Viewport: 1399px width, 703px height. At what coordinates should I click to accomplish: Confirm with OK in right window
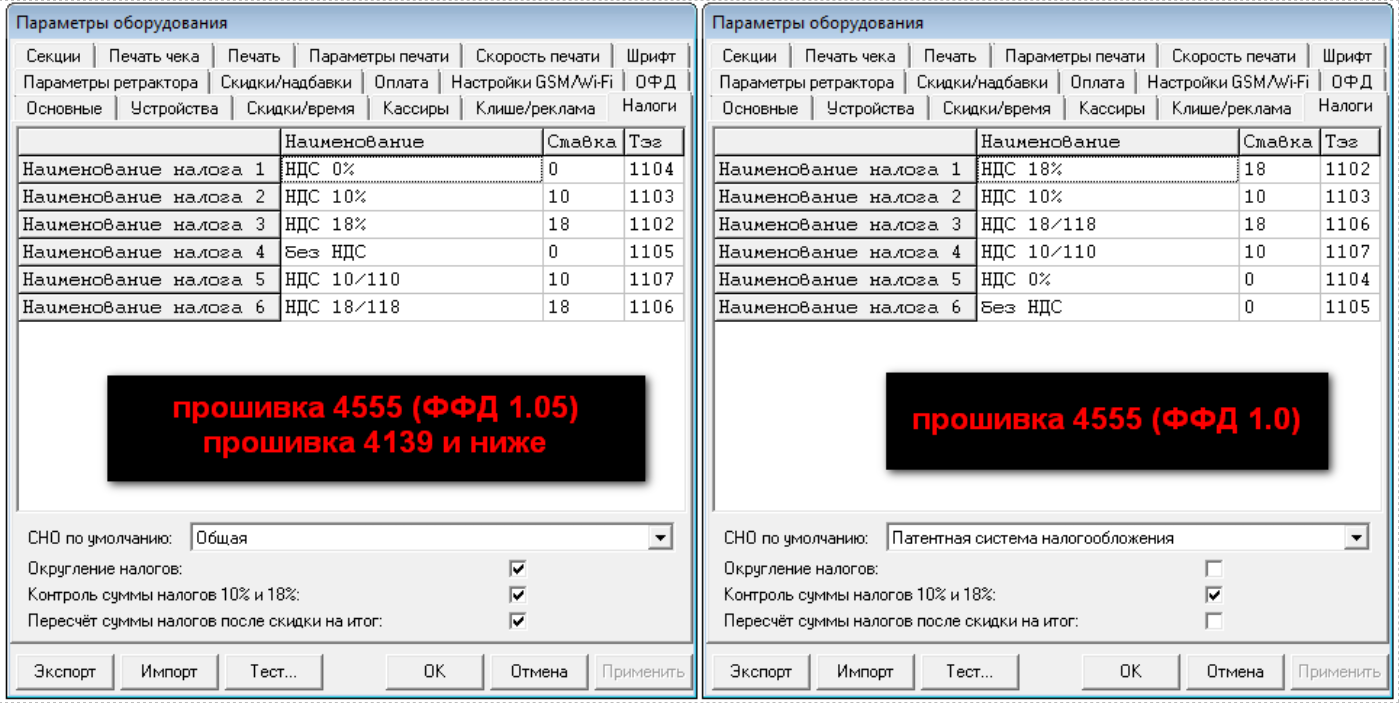click(1130, 671)
